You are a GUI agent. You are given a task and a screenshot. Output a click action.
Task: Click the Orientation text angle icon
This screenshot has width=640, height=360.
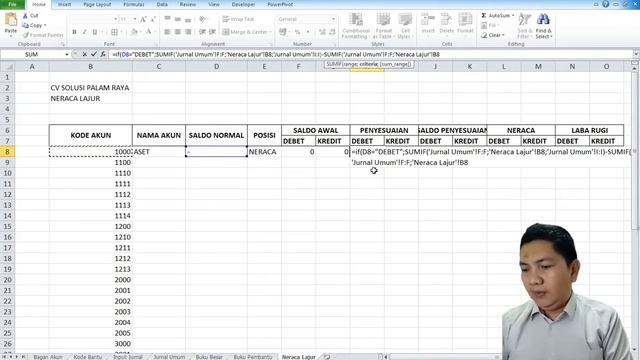point(202,19)
